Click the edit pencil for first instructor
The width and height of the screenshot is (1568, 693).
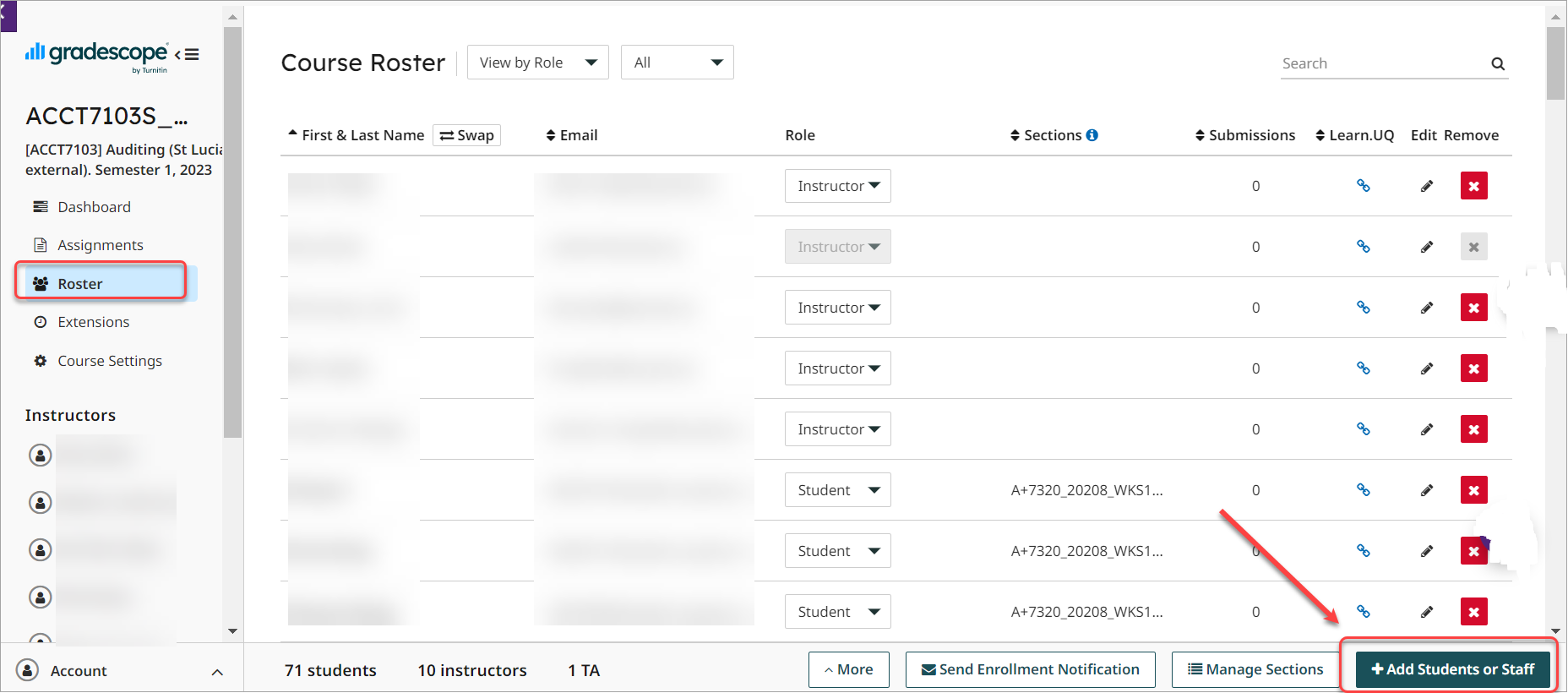pyautogui.click(x=1427, y=186)
